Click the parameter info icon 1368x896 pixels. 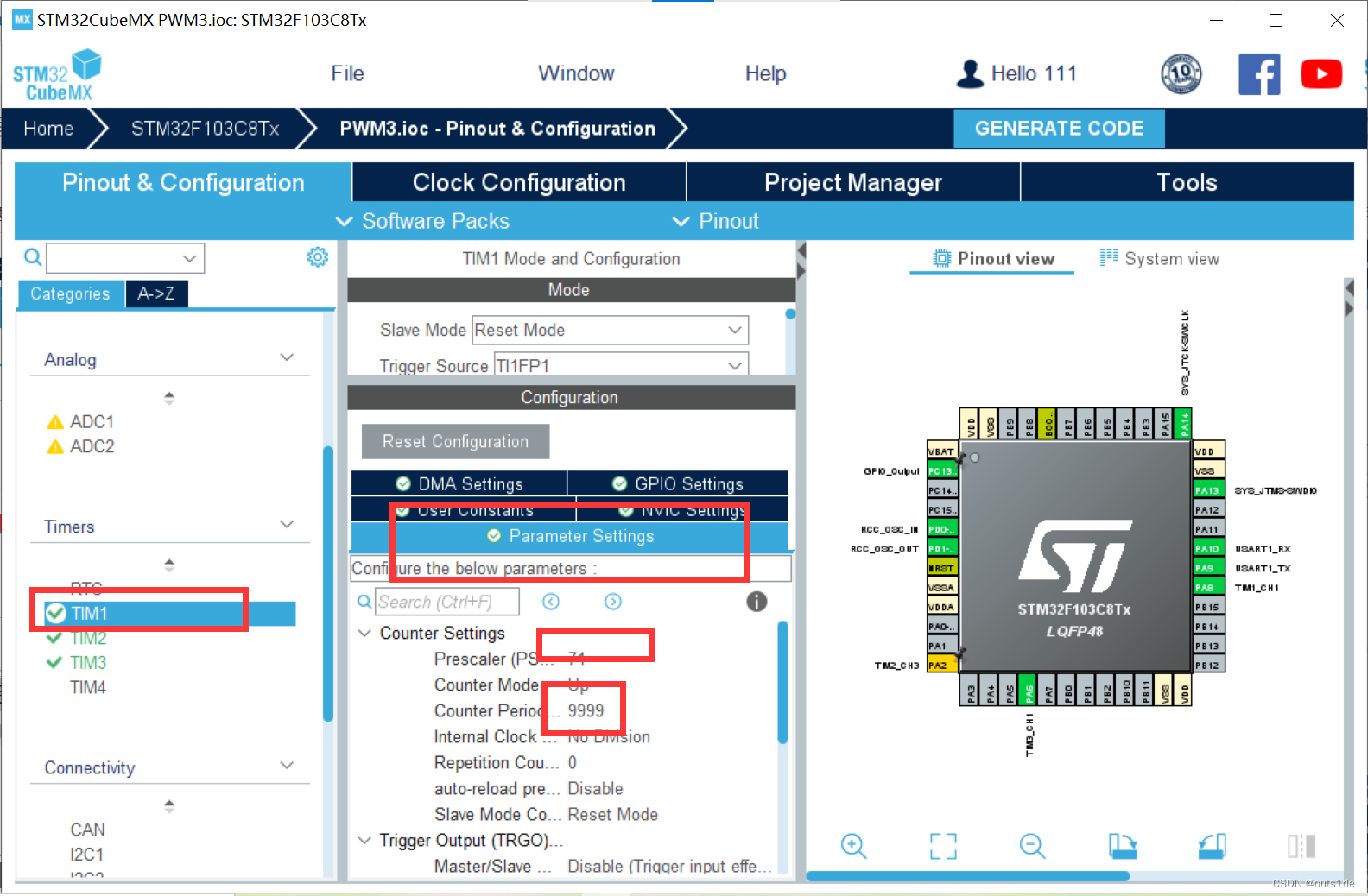pyautogui.click(x=757, y=602)
